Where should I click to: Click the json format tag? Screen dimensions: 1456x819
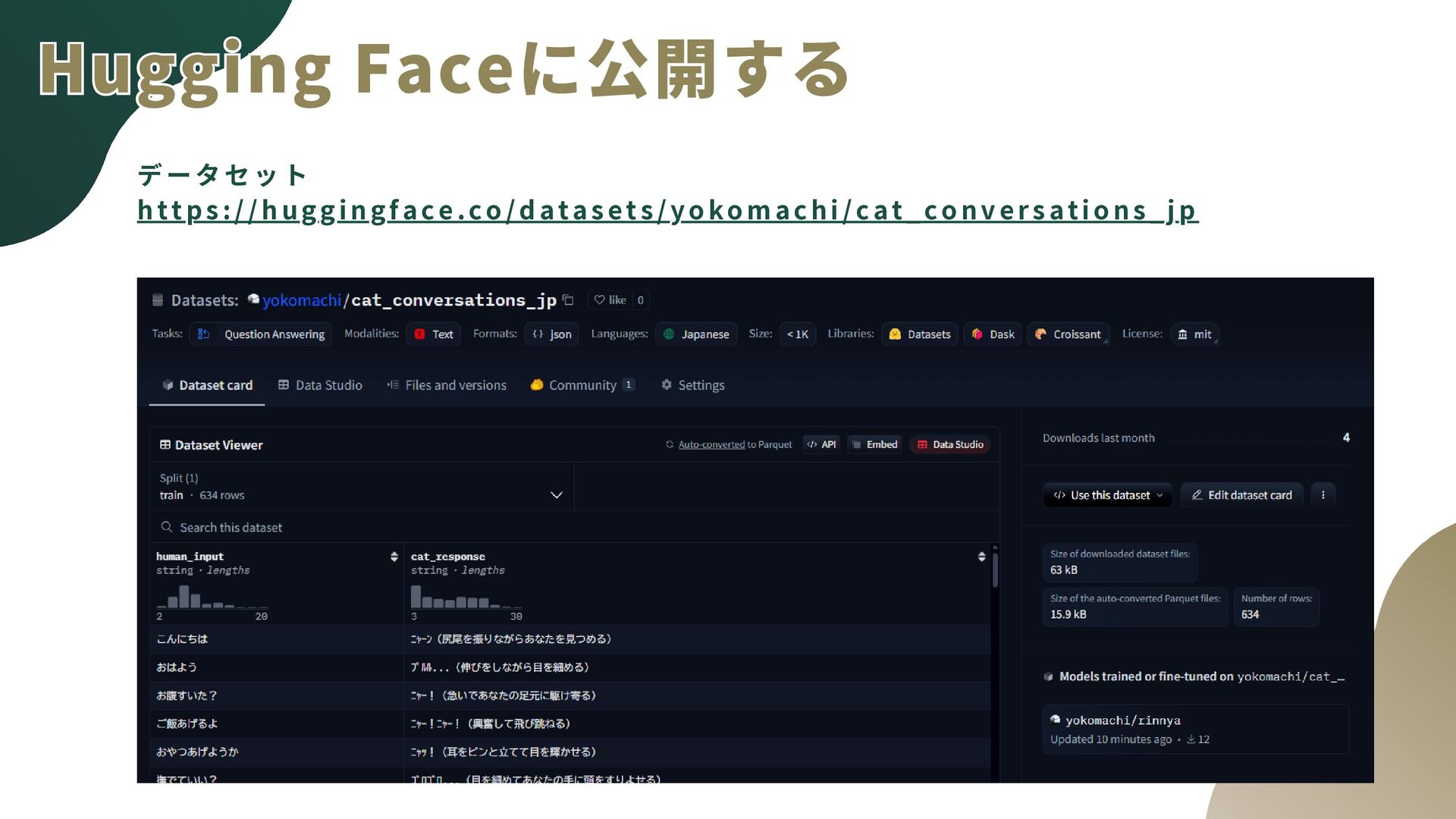pos(551,334)
